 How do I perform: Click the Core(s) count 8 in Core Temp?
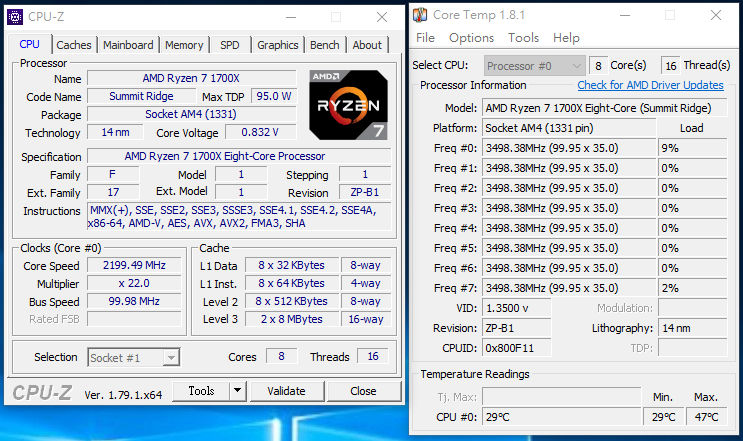(x=598, y=66)
